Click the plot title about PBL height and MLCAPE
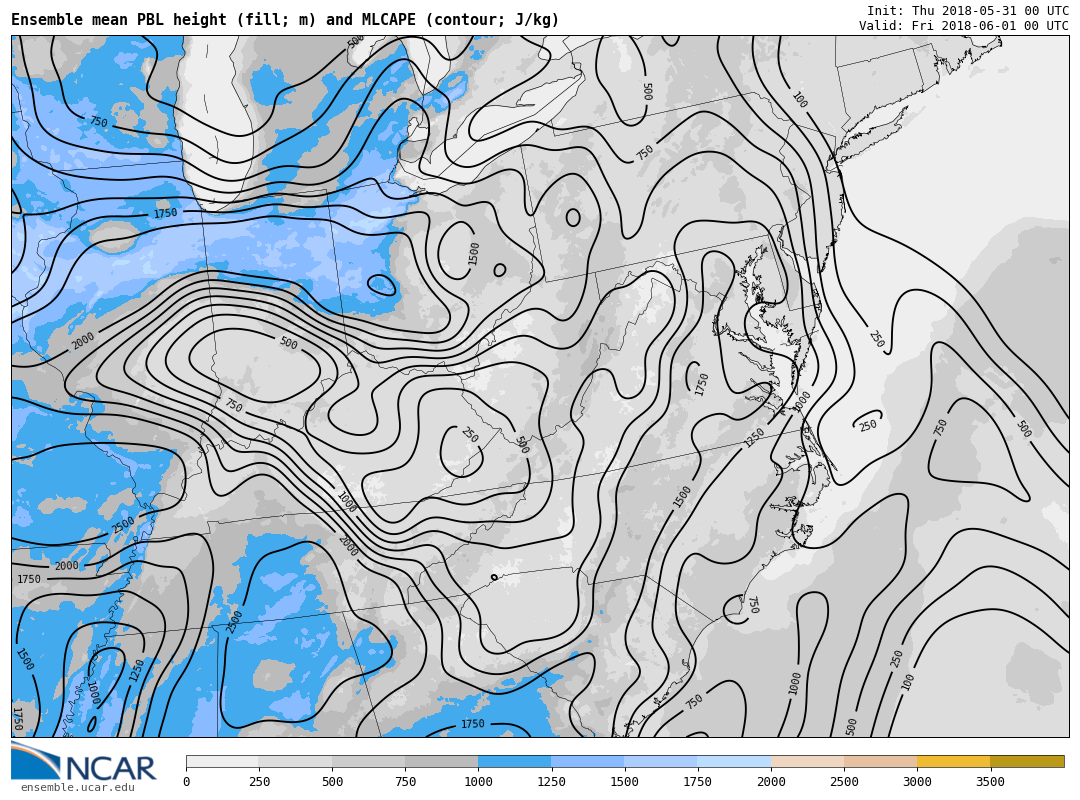 point(285,20)
